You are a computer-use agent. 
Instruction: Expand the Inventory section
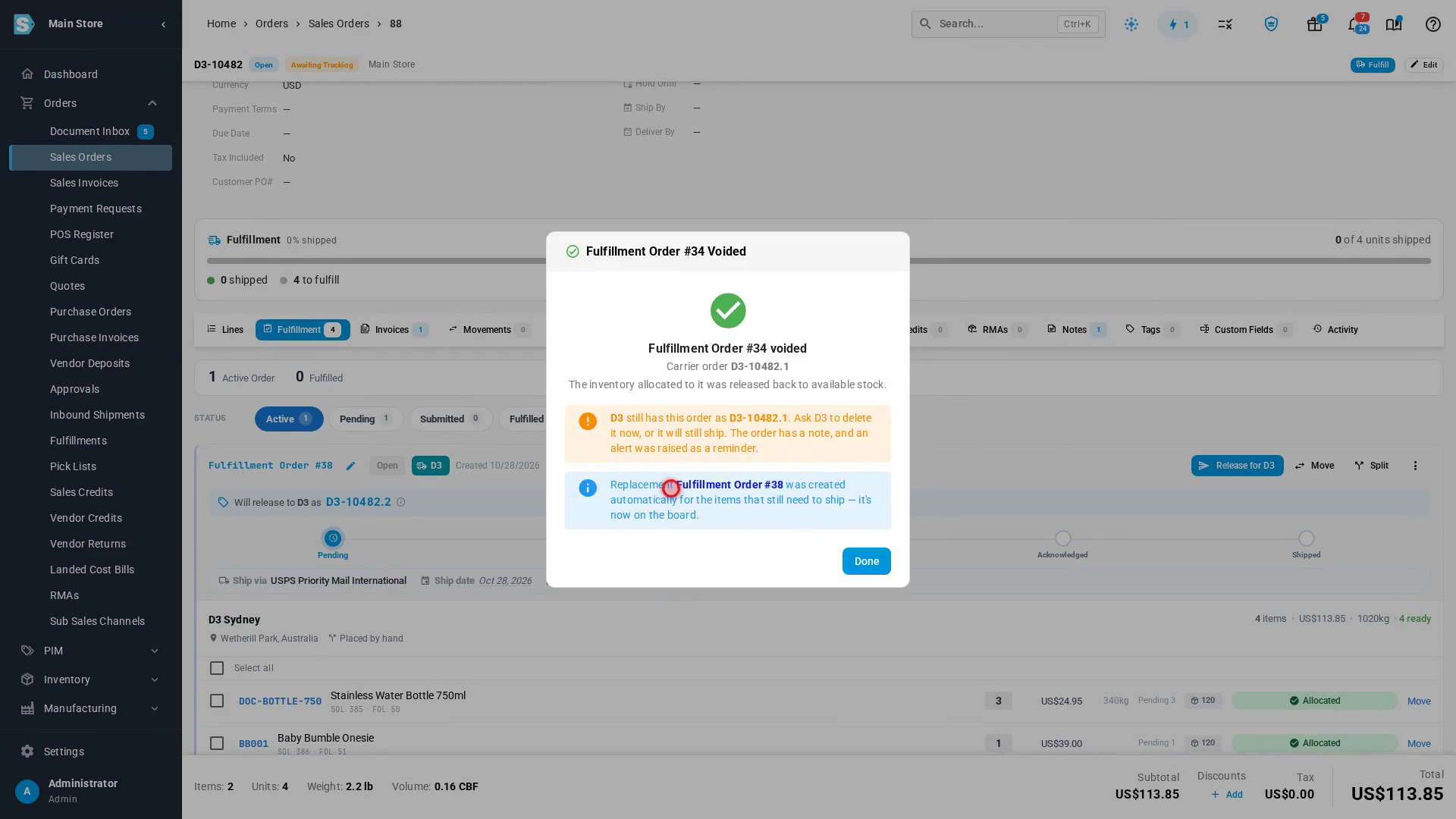click(x=155, y=679)
